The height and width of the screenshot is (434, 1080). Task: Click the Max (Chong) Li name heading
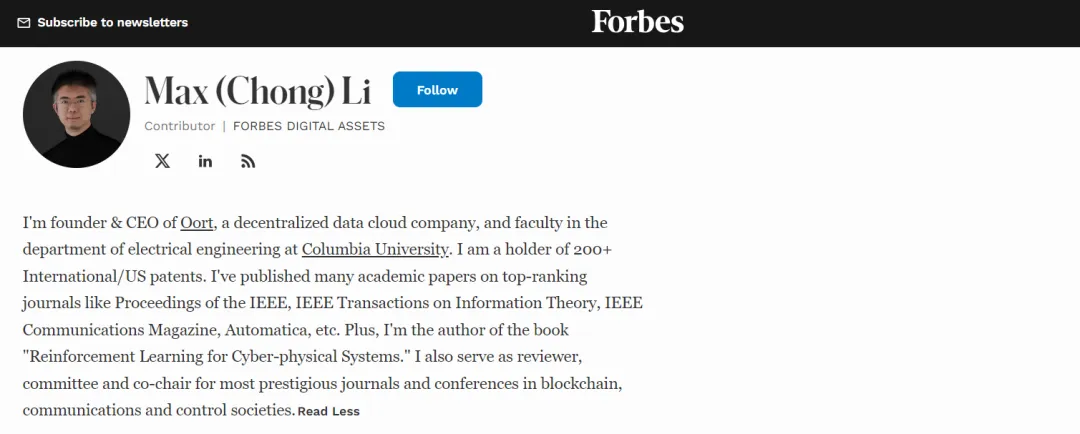coord(258,90)
